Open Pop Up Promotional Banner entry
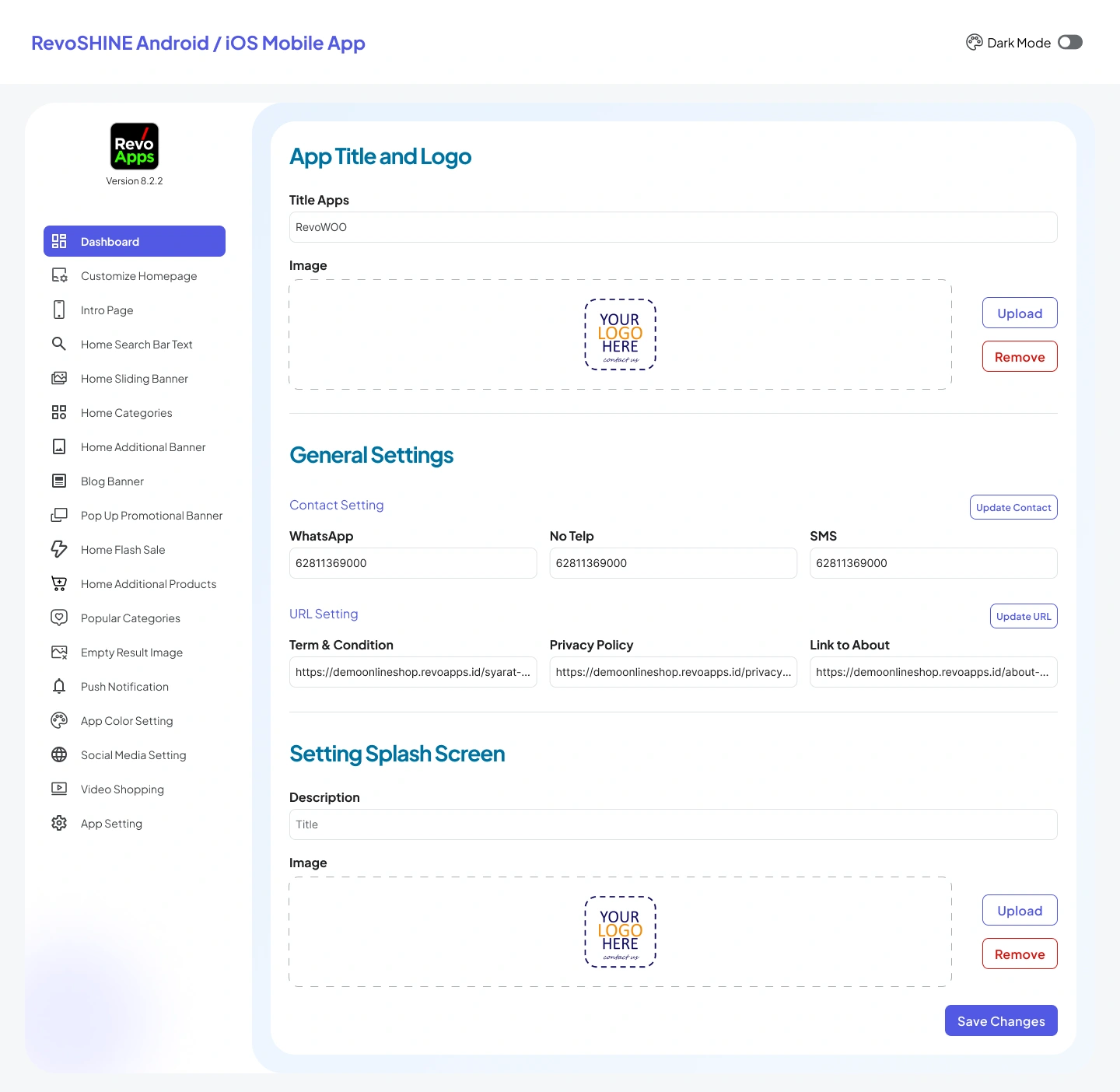1120x1092 pixels. pyautogui.click(x=135, y=515)
